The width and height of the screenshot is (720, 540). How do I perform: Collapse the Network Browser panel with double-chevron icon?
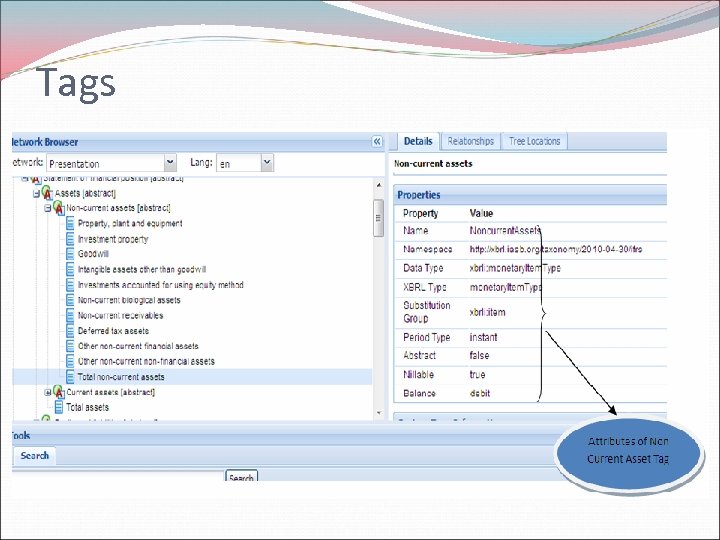click(377, 141)
